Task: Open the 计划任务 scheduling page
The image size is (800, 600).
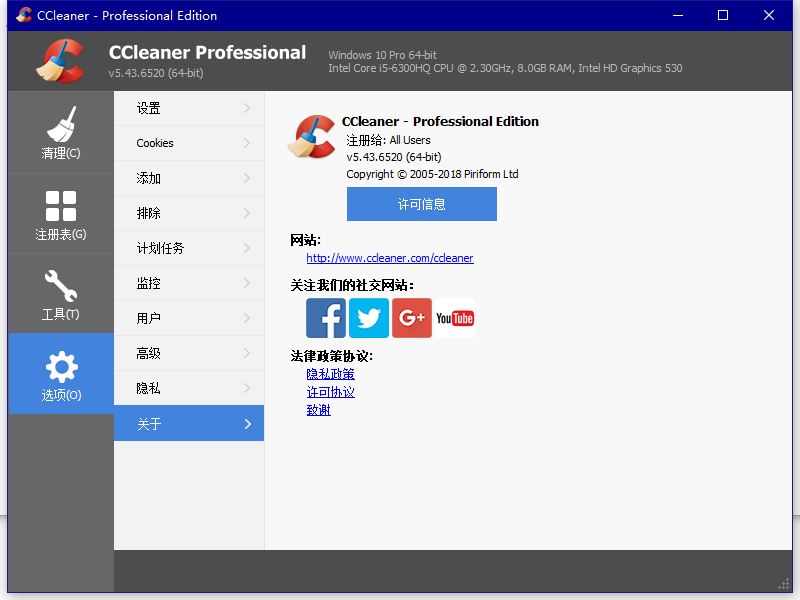Action: coord(189,248)
